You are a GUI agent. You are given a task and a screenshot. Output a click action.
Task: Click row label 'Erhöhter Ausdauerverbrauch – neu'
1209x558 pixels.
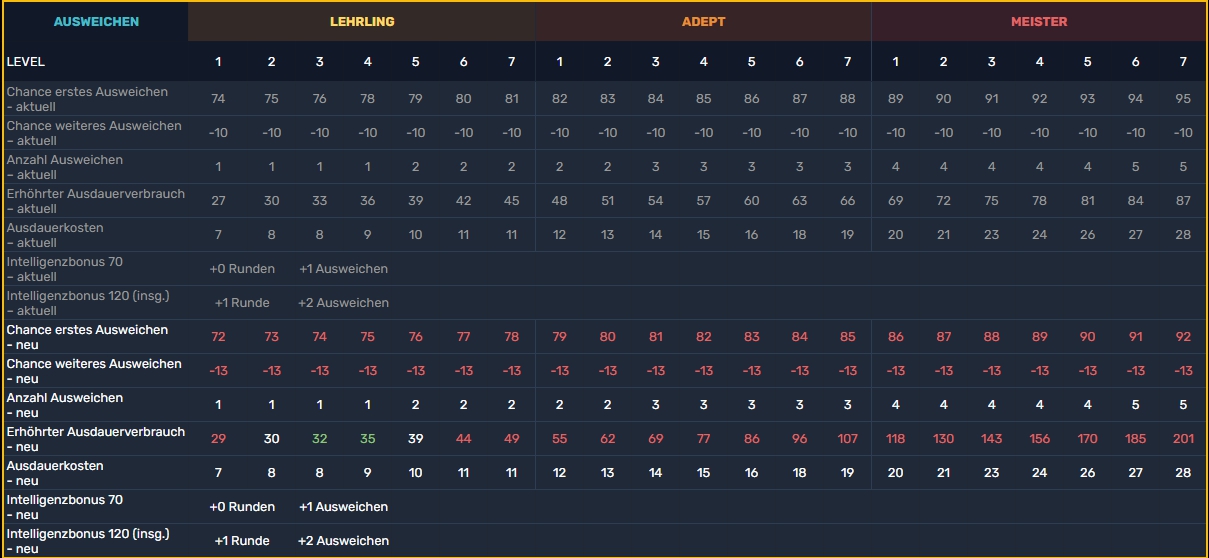pyautogui.click(x=96, y=439)
